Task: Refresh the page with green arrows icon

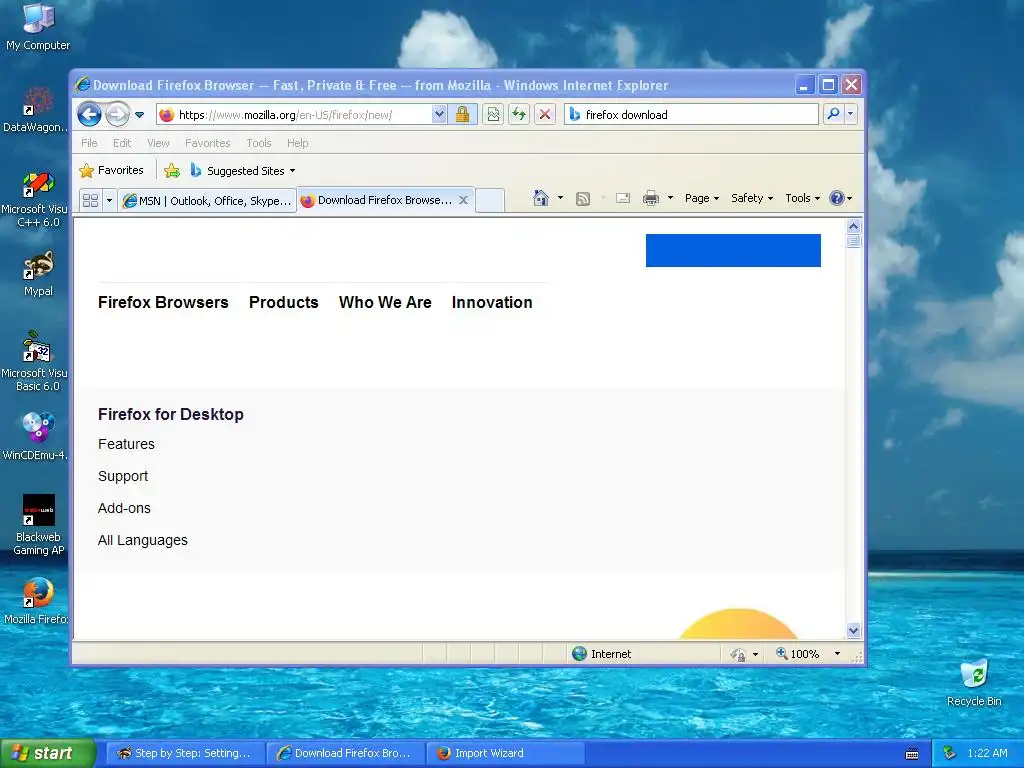Action: coord(519,114)
